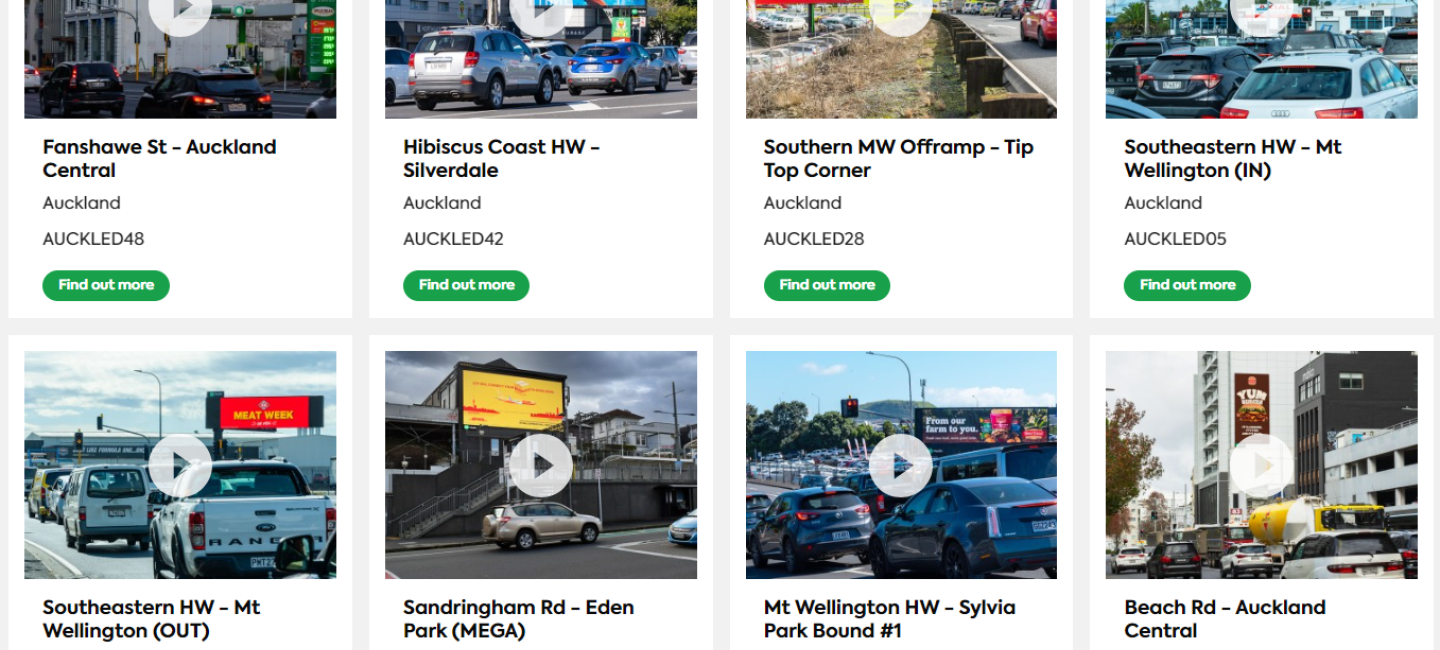
Task: Find out more about AUCKLED28
Action: tap(827, 285)
